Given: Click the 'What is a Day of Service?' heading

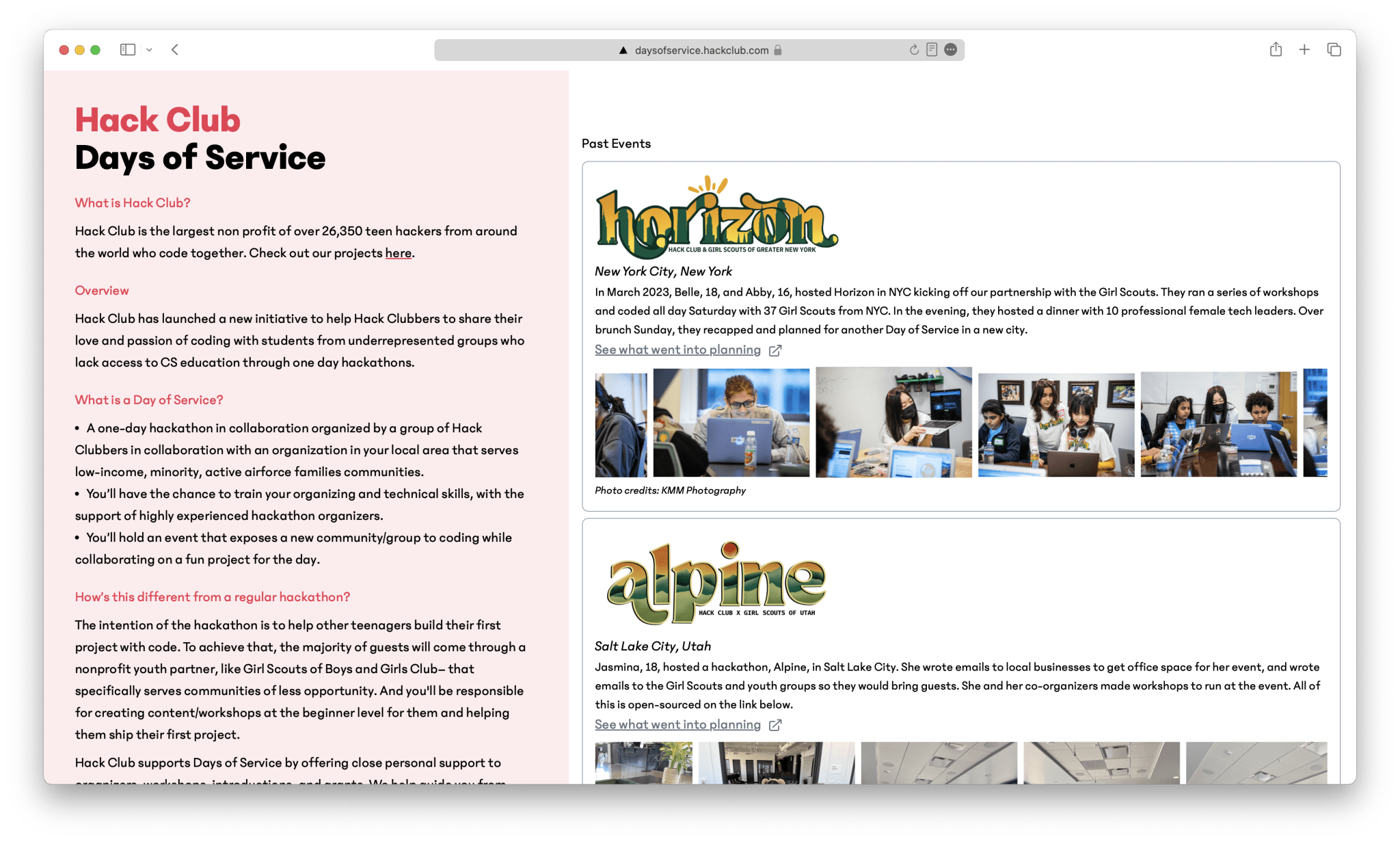Looking at the screenshot, I should click(x=149, y=400).
